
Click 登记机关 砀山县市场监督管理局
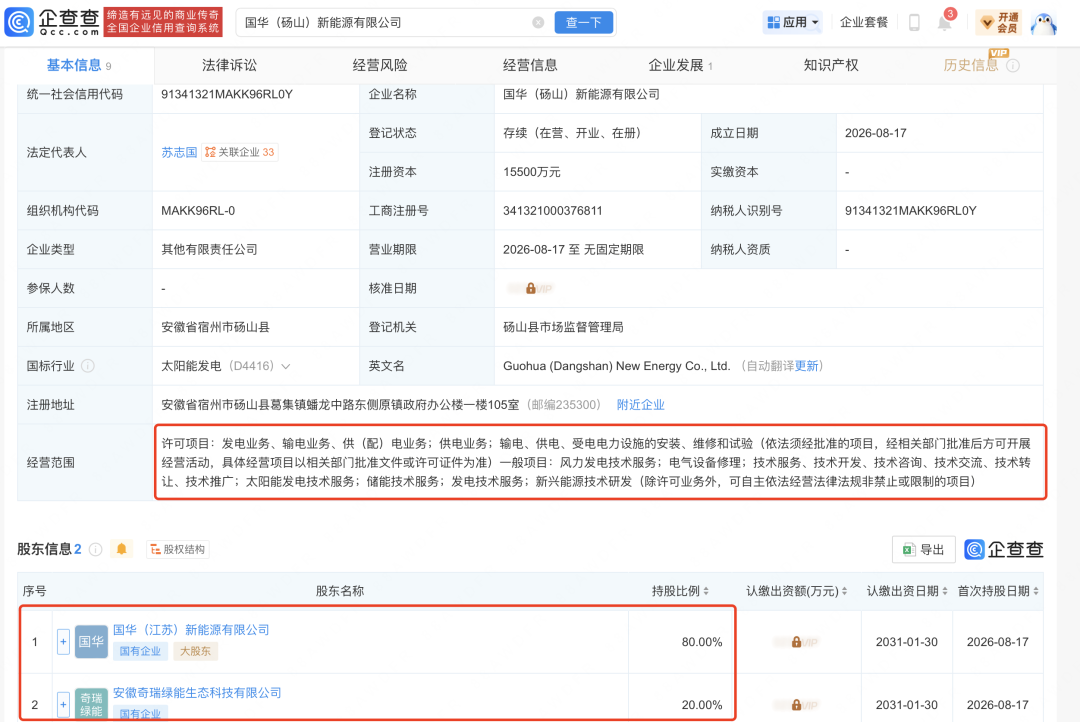point(563,327)
